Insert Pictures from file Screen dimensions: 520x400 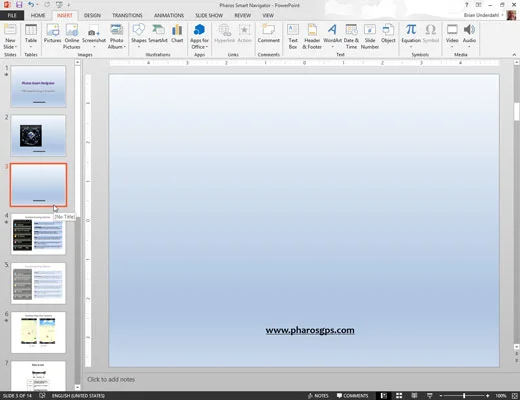[53, 34]
